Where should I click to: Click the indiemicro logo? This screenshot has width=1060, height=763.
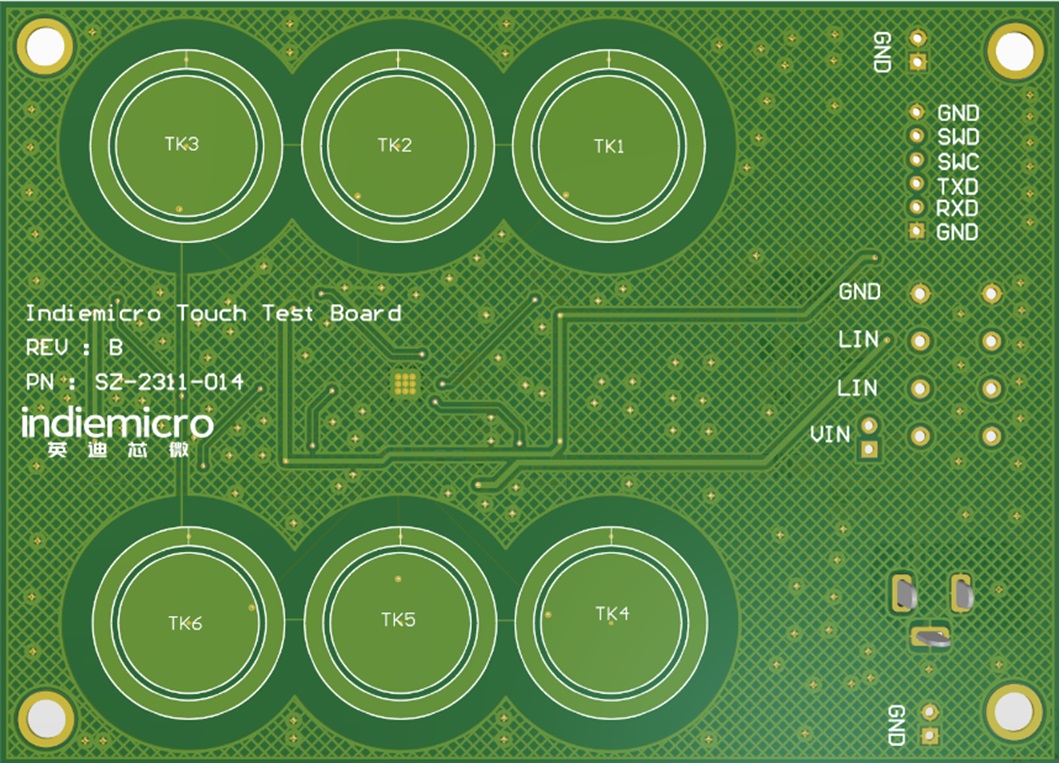pos(117,431)
